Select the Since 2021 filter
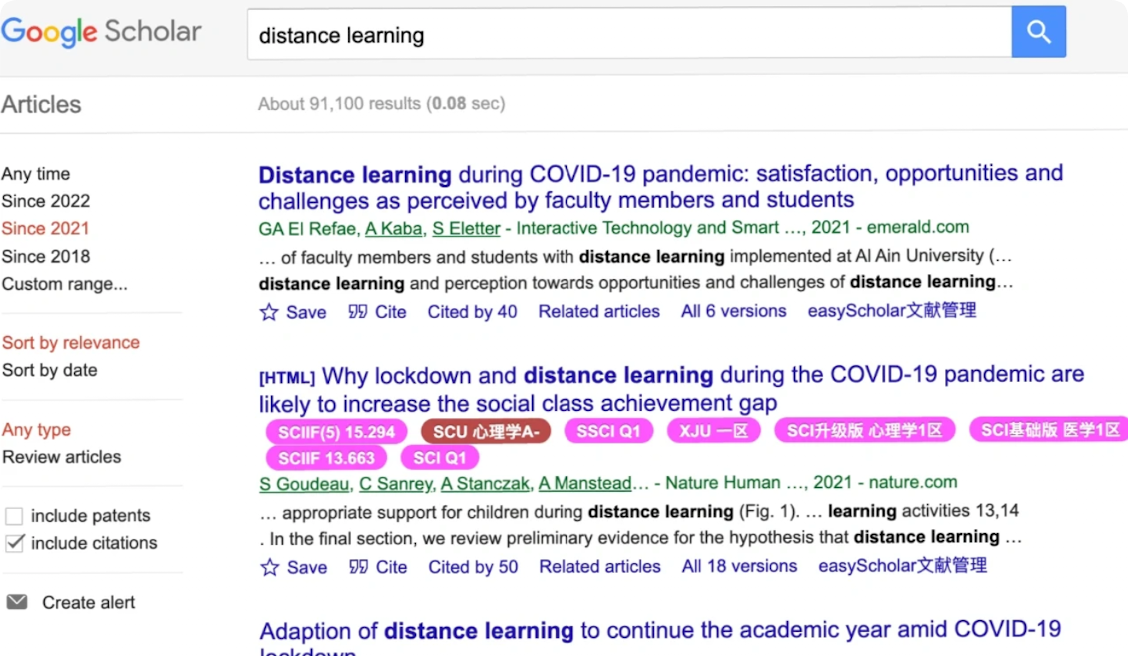Screen dimensions: 1128x656 (45, 229)
